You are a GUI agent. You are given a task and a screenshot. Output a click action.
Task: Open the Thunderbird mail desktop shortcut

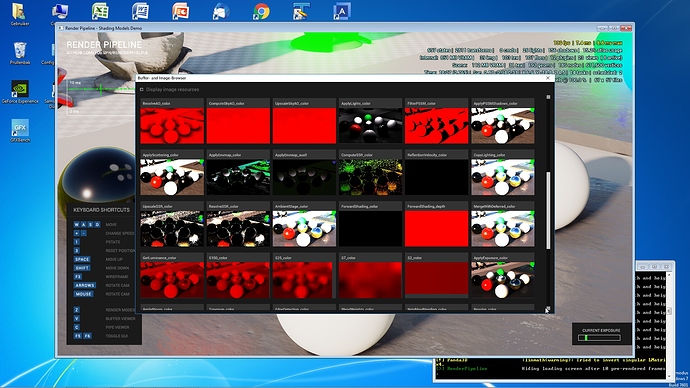coord(221,11)
